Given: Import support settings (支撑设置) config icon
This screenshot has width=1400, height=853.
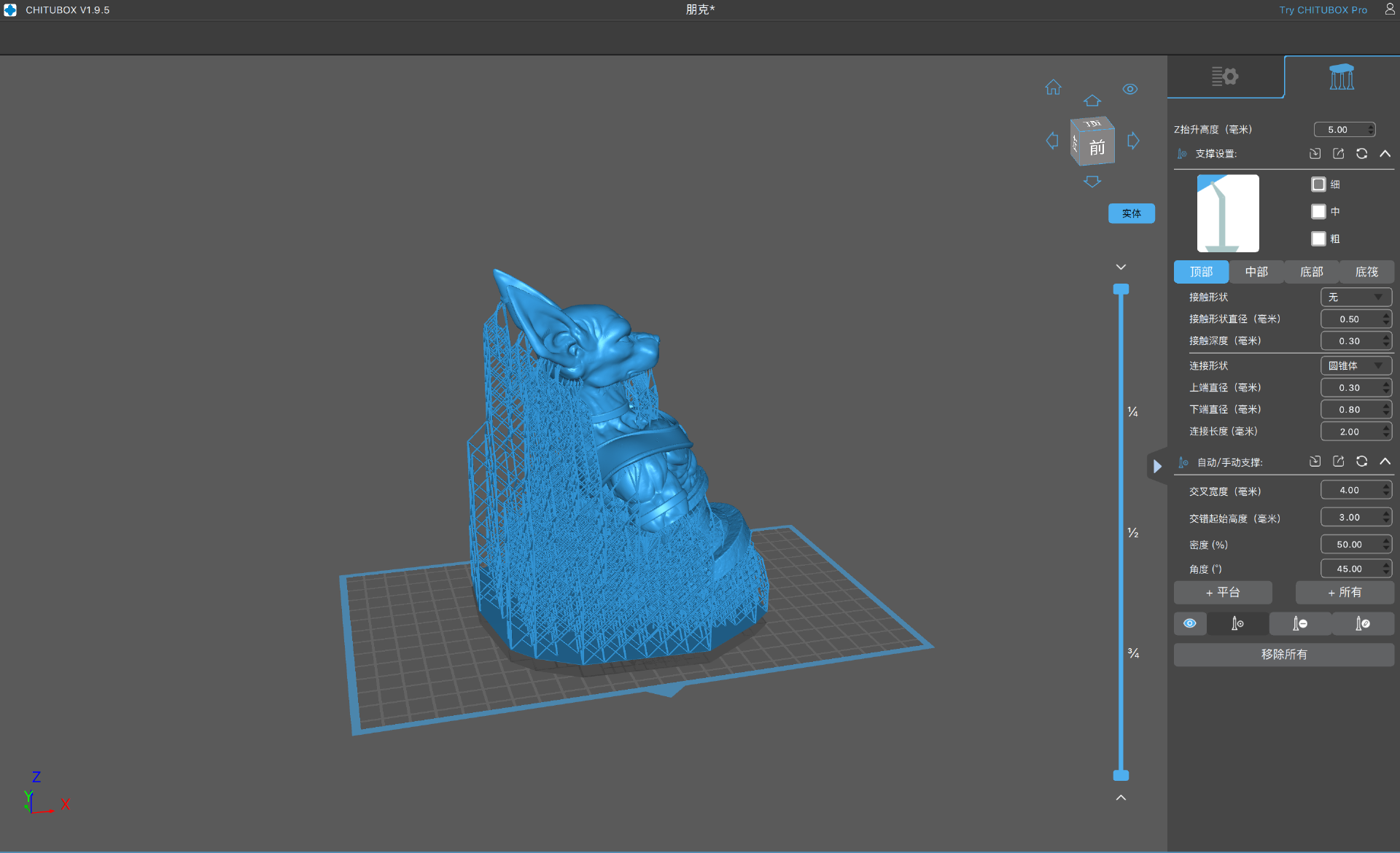Looking at the screenshot, I should point(1315,154).
